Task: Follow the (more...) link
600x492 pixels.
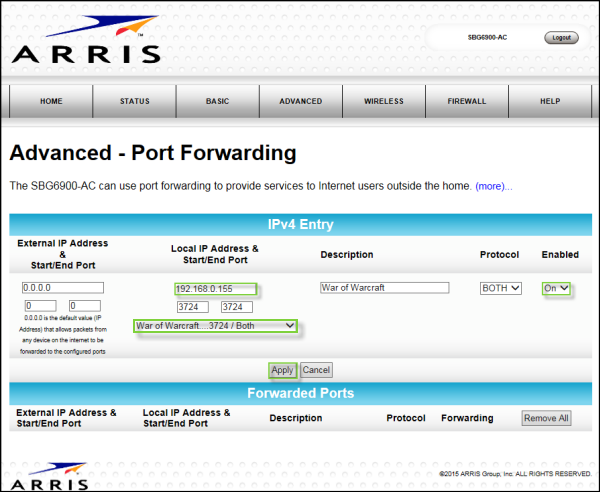Action: (x=493, y=186)
